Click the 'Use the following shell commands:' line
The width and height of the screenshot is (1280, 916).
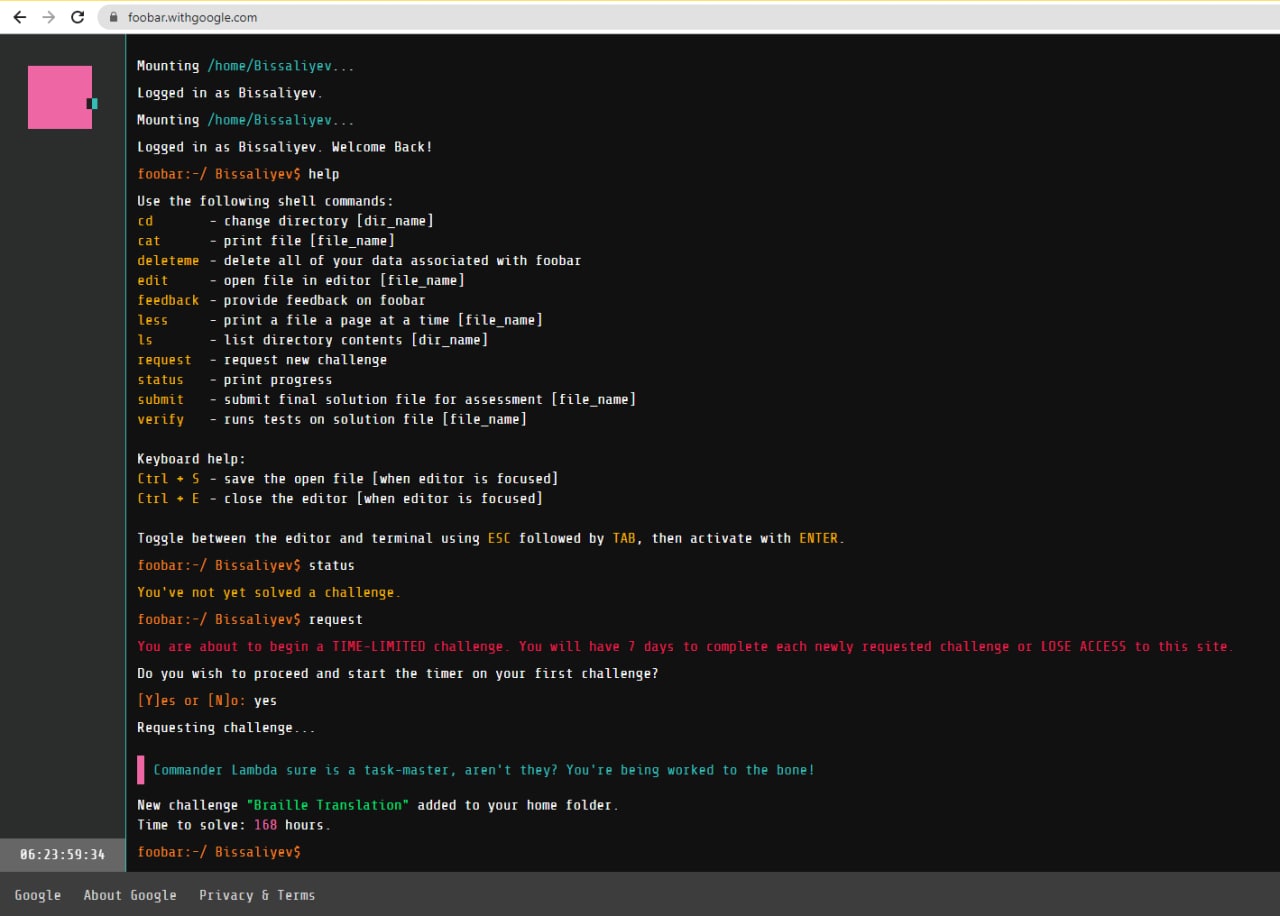pos(265,201)
